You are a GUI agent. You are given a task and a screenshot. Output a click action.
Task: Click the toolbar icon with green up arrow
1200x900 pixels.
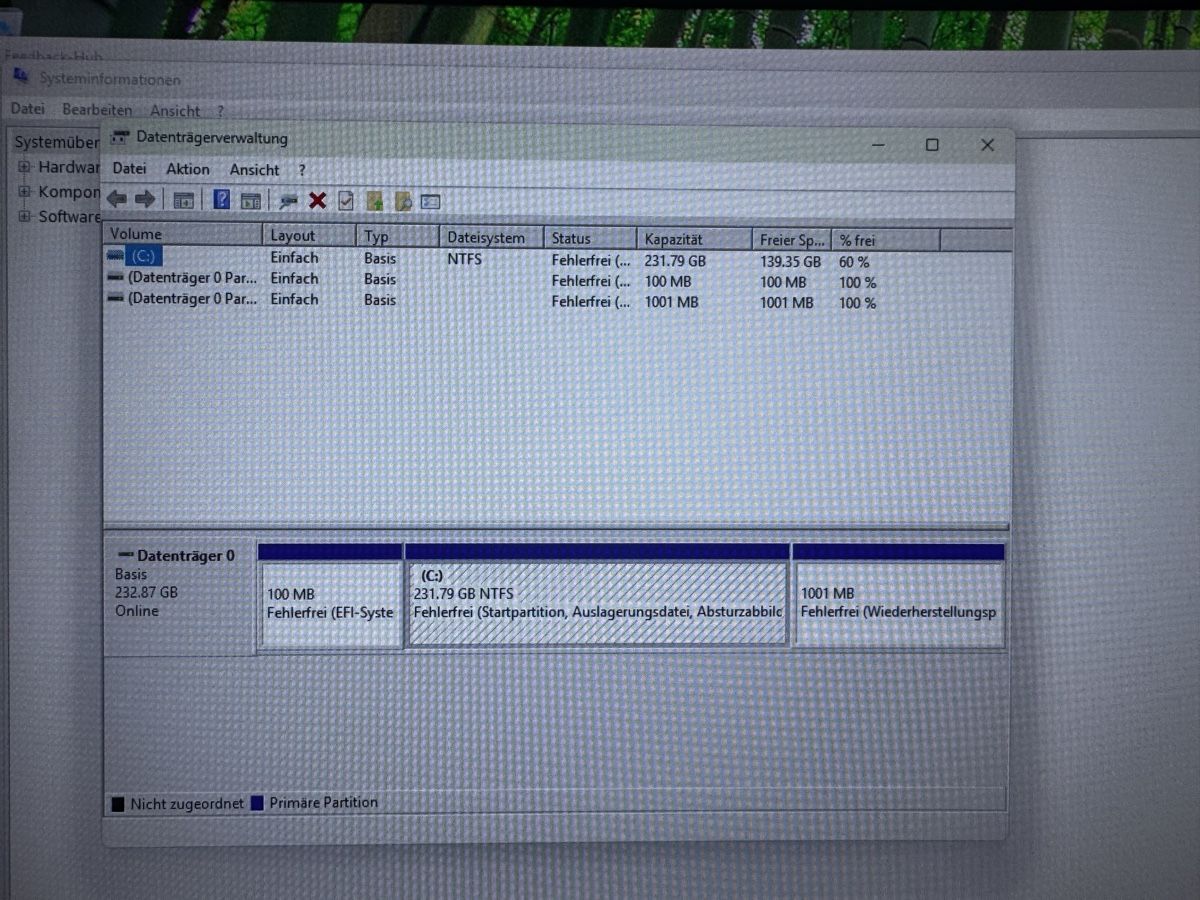click(x=375, y=201)
